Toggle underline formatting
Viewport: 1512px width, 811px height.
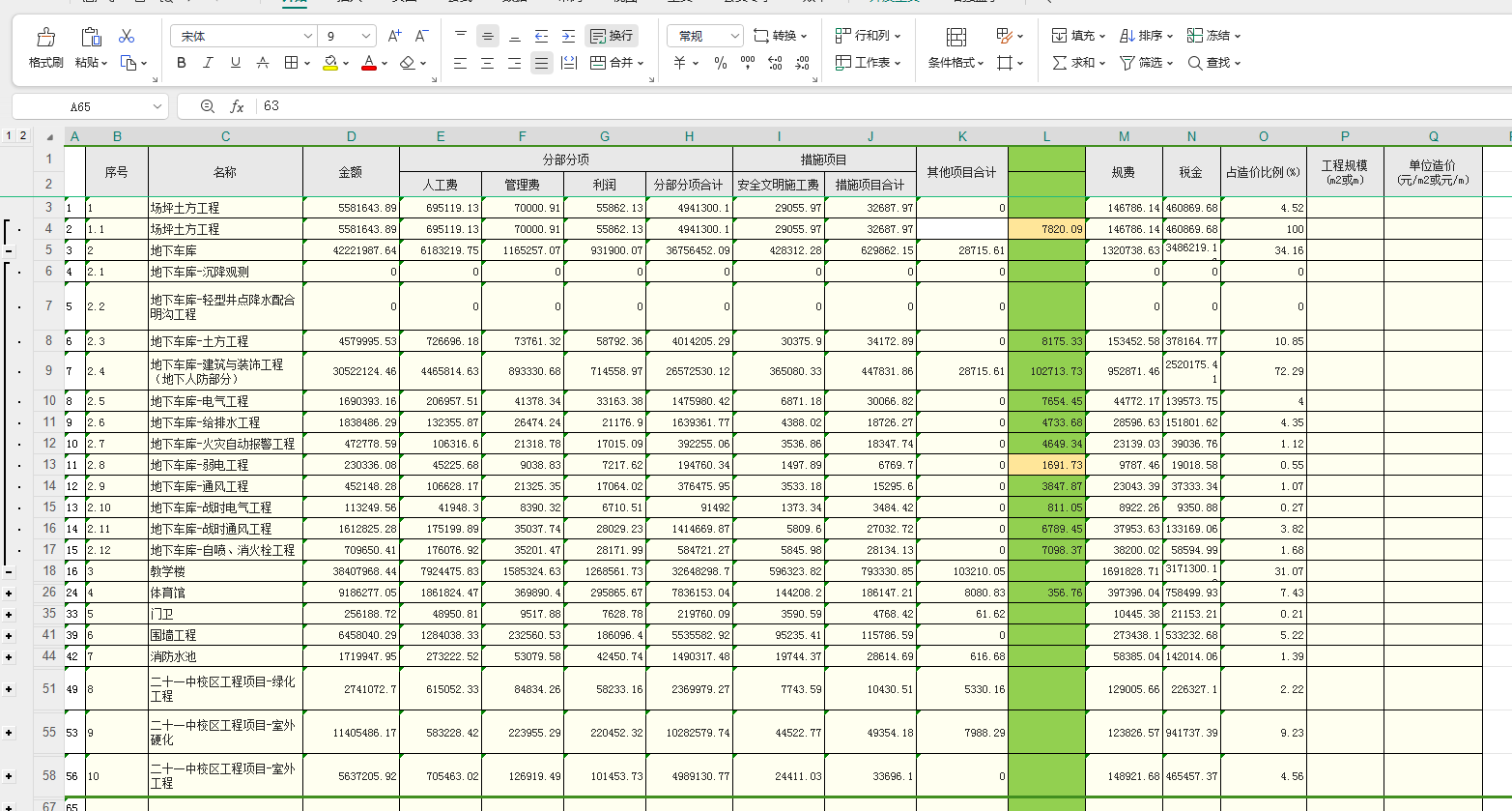point(235,63)
